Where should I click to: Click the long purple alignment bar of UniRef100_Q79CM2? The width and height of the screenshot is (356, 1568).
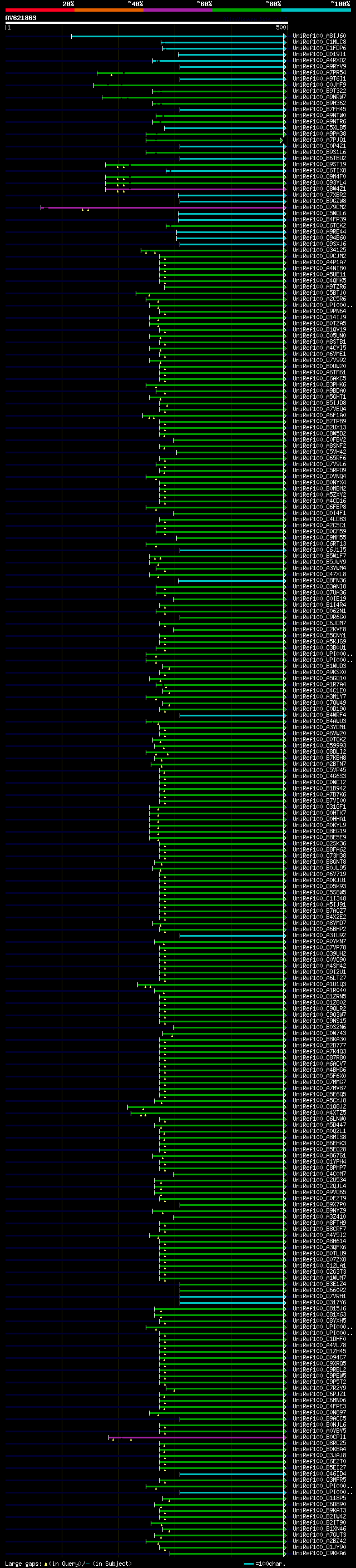[163, 207]
